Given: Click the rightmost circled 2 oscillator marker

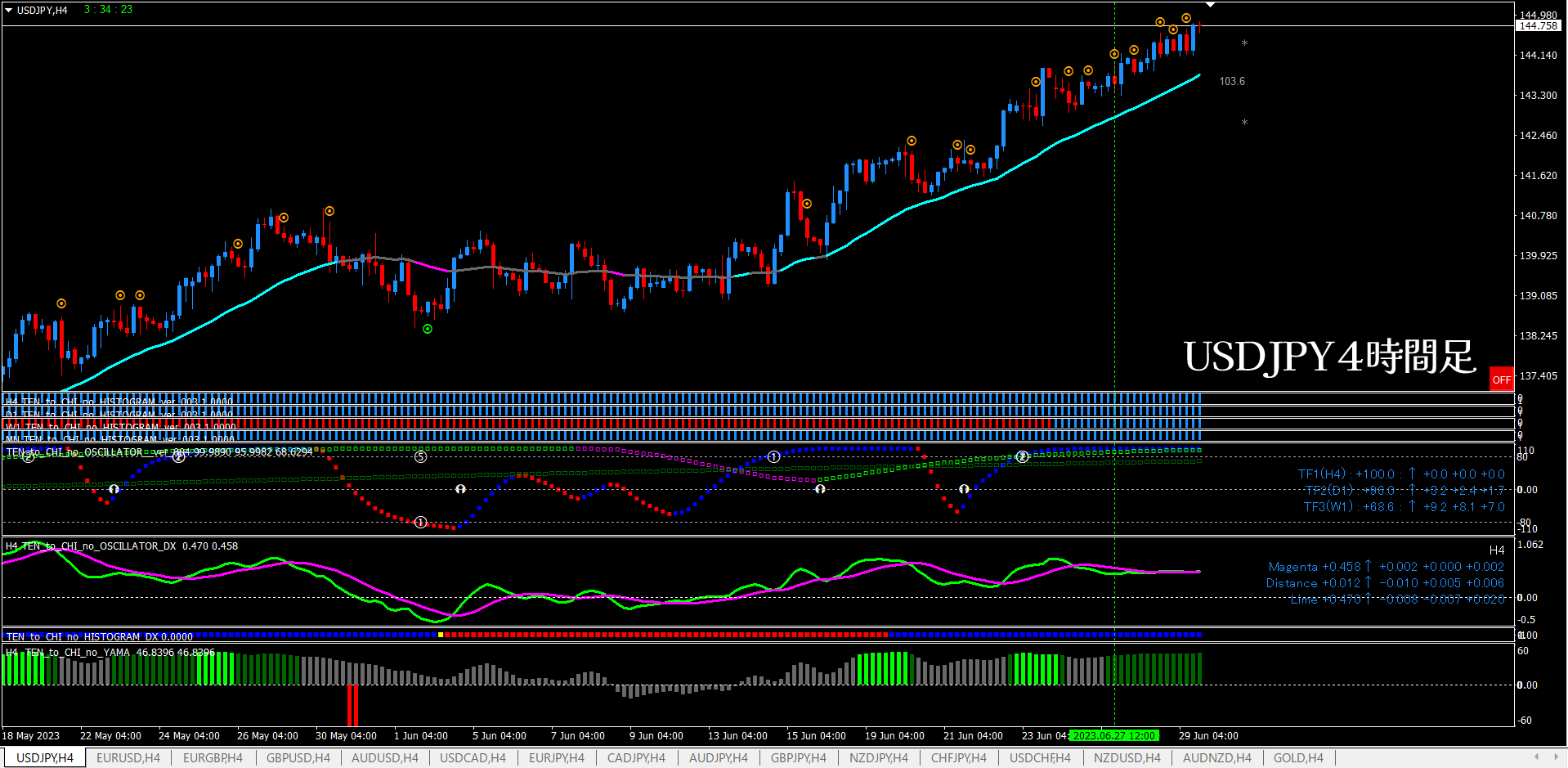Looking at the screenshot, I should [1022, 457].
